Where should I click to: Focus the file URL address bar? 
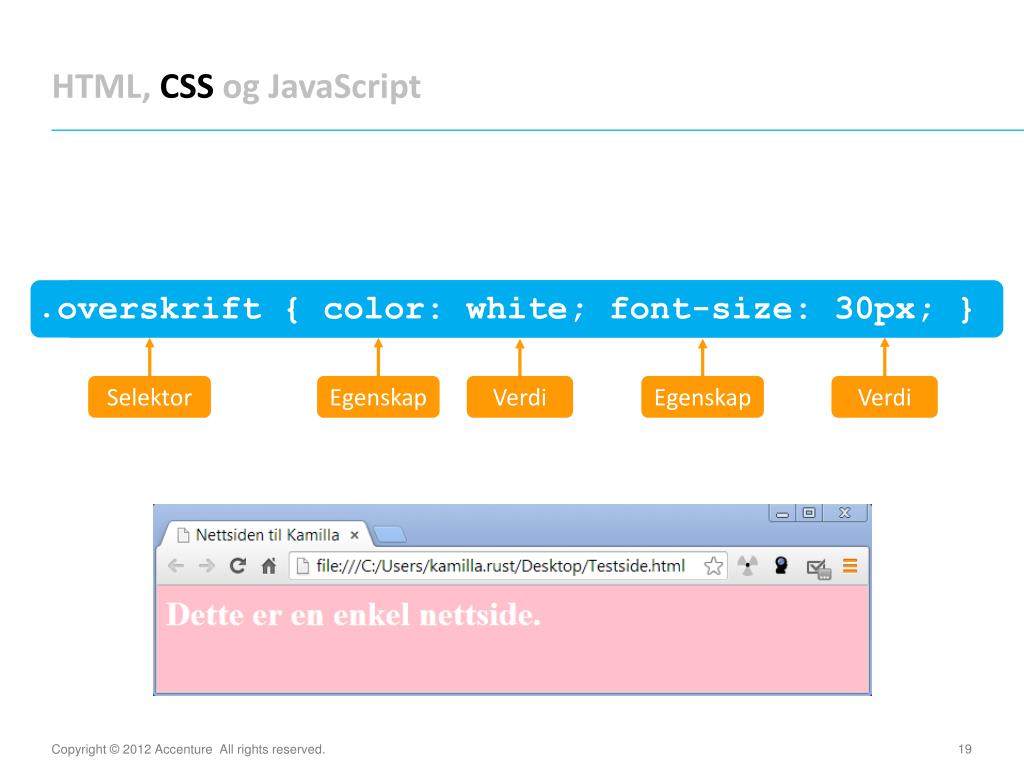507,566
